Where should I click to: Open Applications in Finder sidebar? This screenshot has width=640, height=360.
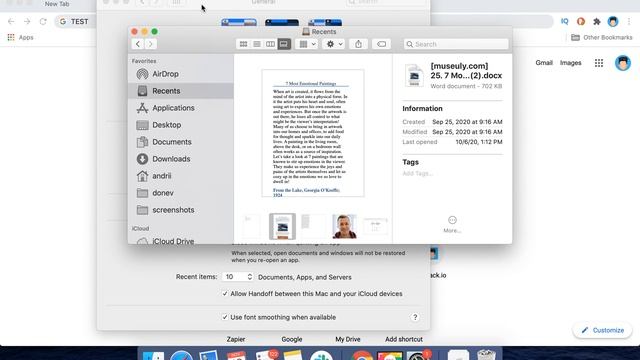pyautogui.click(x=181, y=108)
